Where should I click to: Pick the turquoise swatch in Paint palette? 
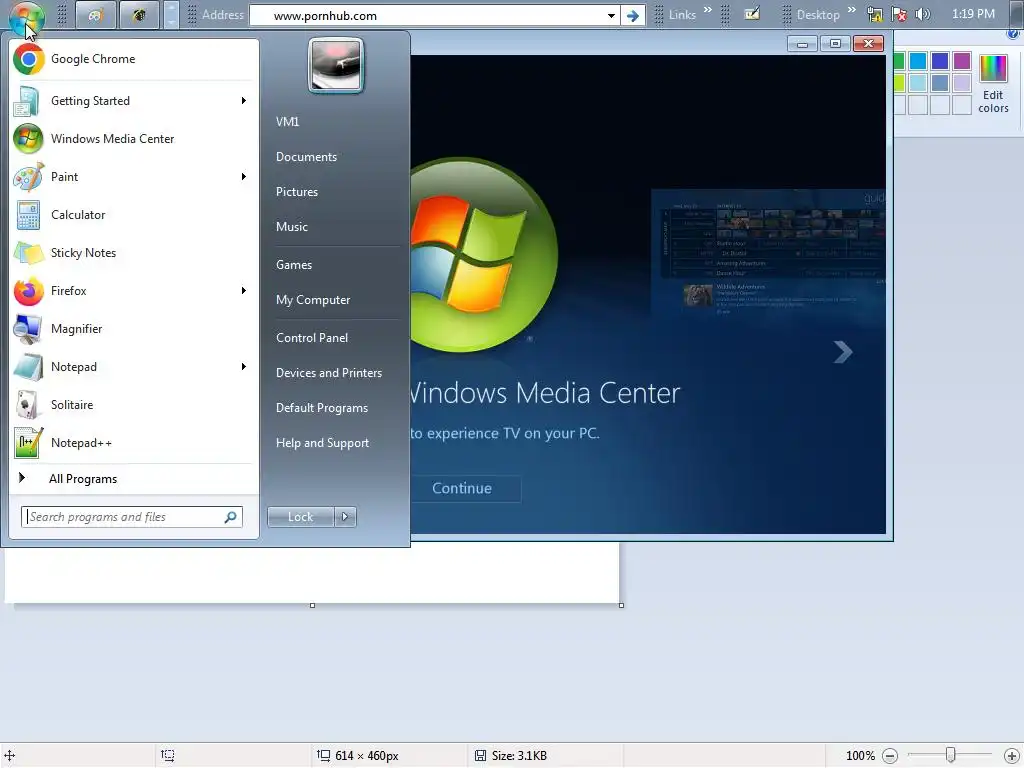pos(918,61)
